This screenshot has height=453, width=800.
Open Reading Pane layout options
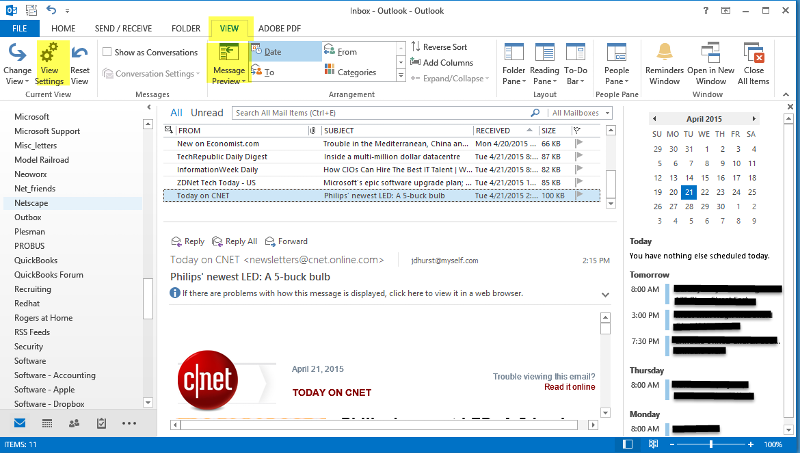544,64
